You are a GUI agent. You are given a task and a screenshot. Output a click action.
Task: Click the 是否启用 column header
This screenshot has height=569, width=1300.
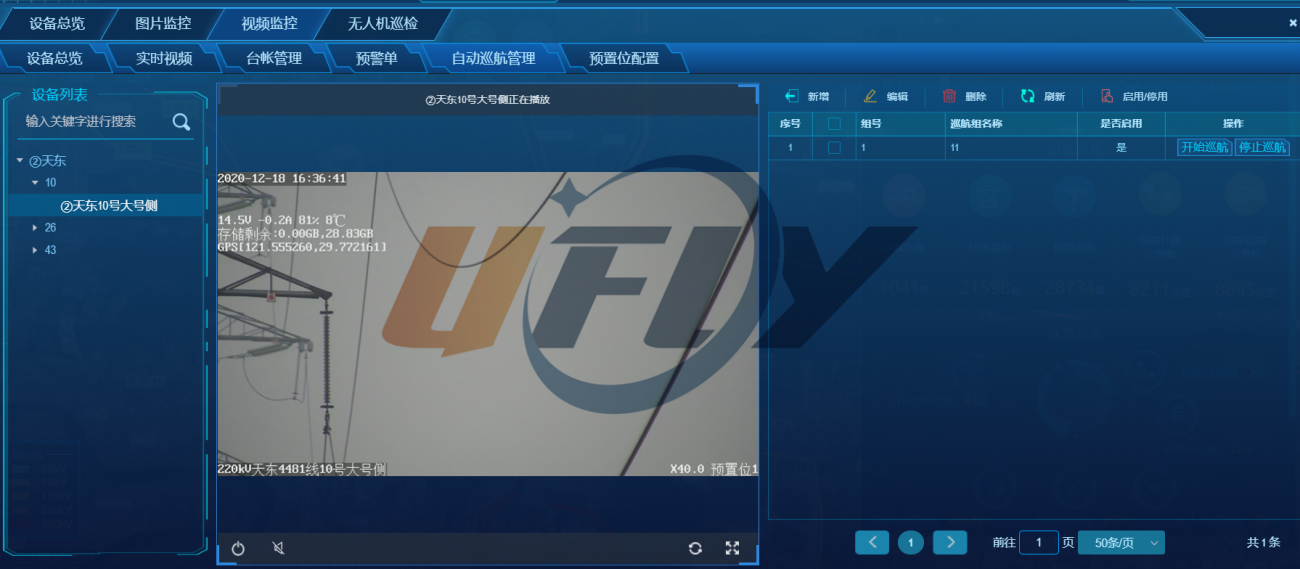[x=1121, y=124]
